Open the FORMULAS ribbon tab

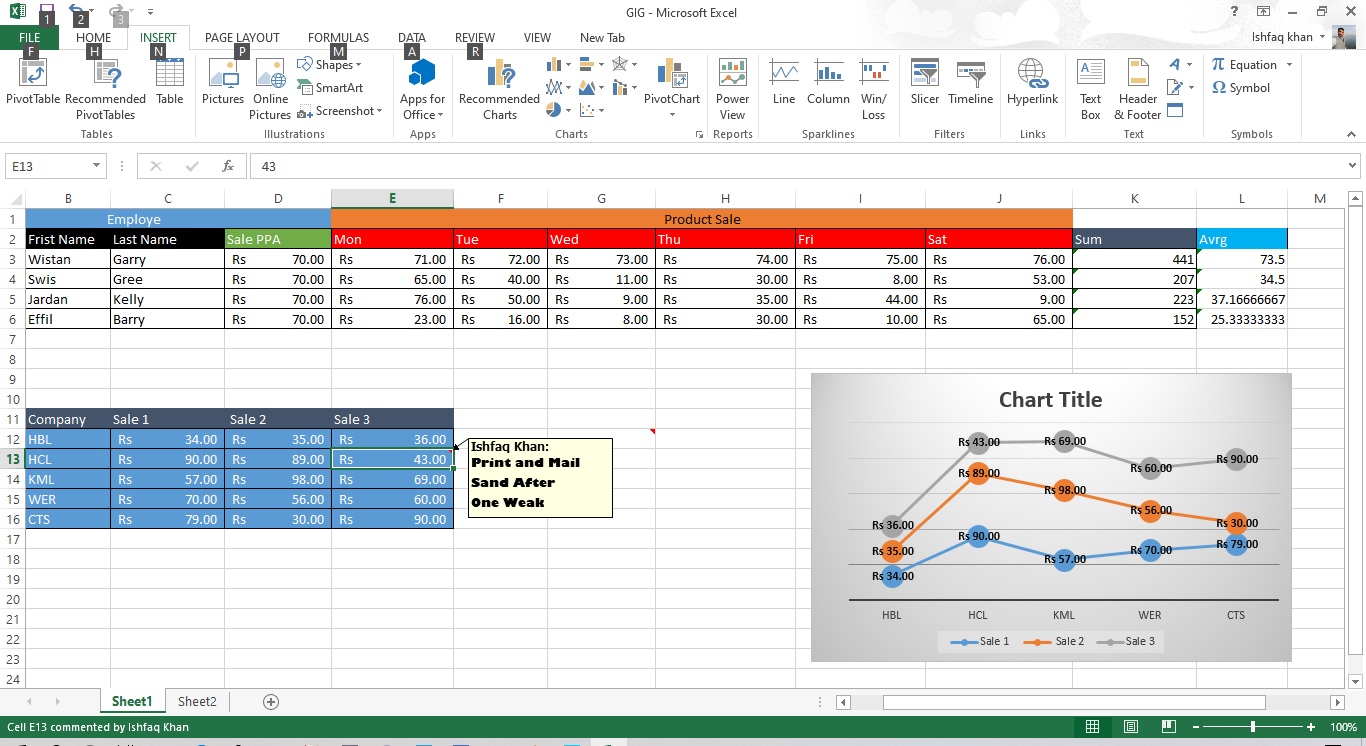click(x=338, y=38)
